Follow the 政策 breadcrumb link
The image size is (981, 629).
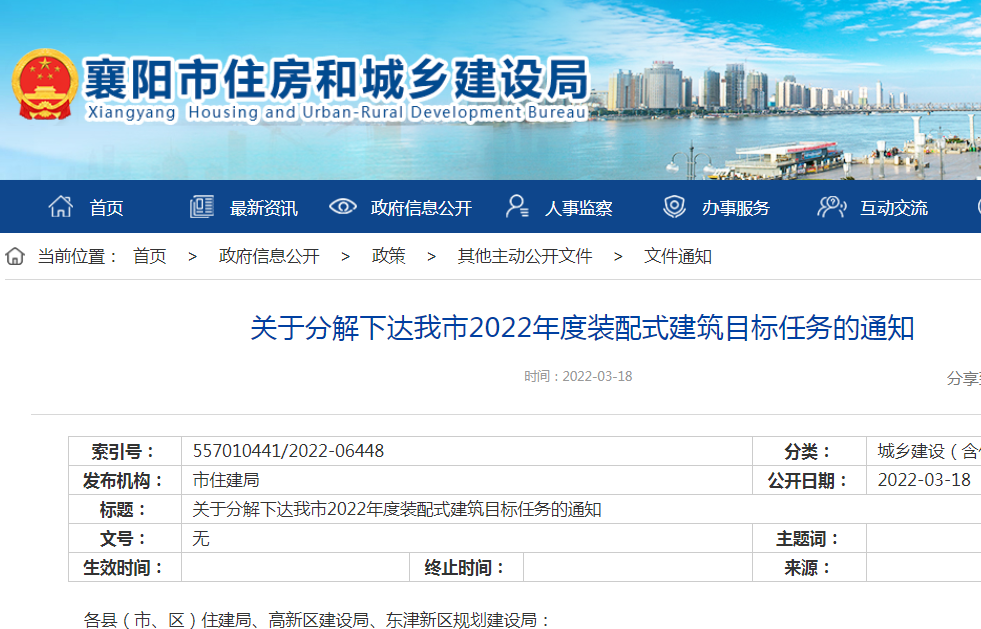(x=389, y=257)
